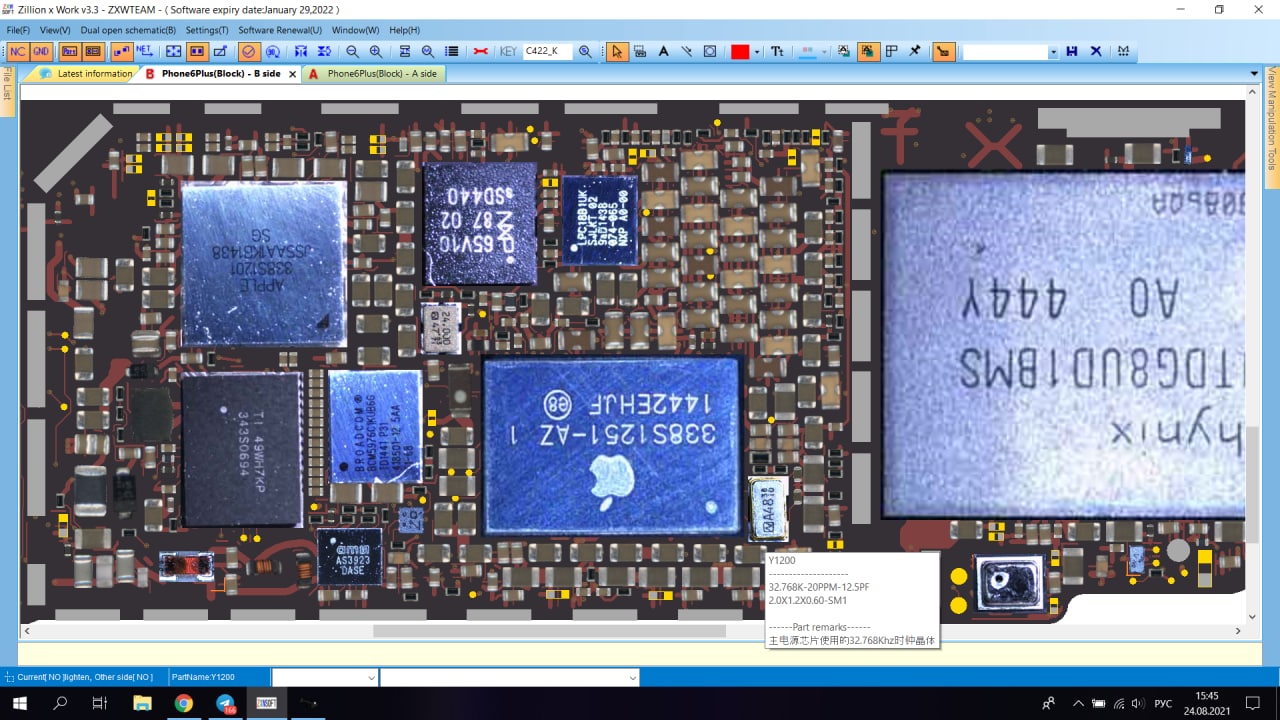Click the Apple 338S1201 chip on board
Viewport: 1280px width, 720px height.
[264, 263]
